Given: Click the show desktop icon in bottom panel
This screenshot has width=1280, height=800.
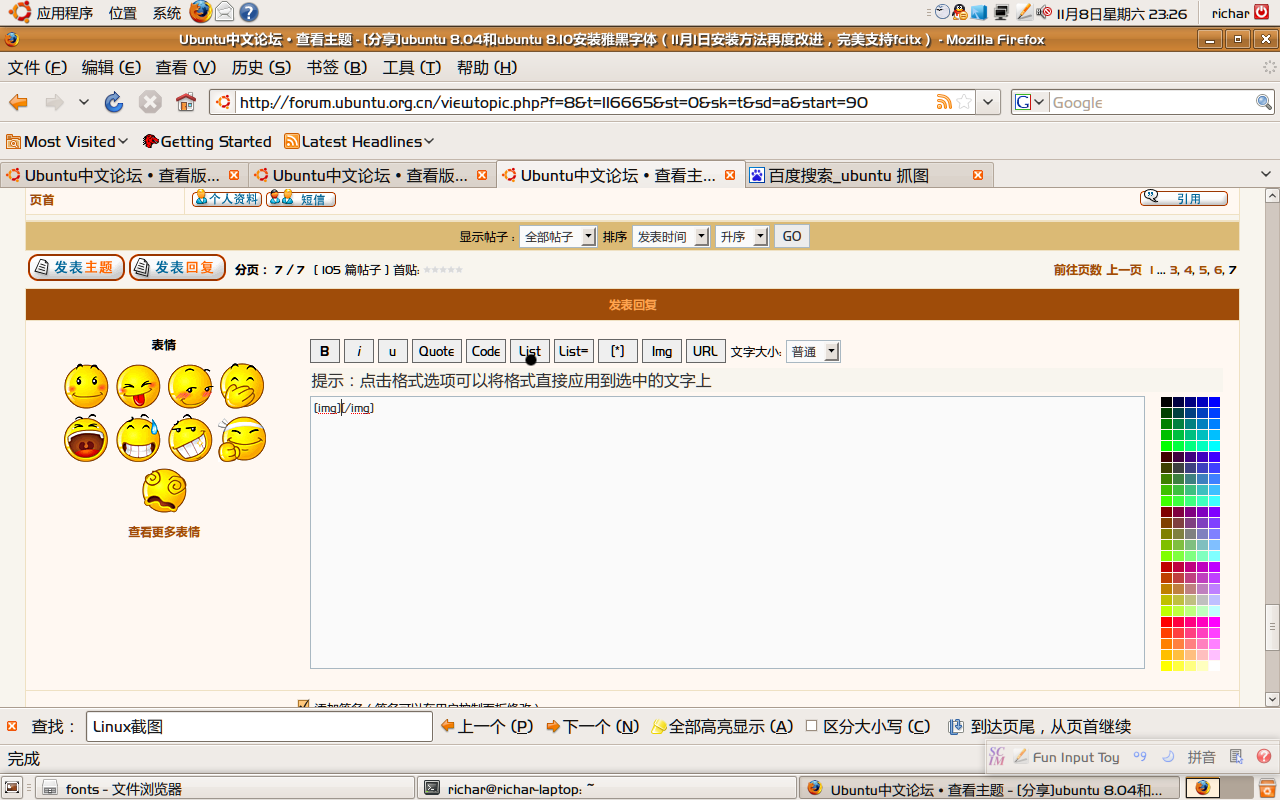Looking at the screenshot, I should click(13, 788).
